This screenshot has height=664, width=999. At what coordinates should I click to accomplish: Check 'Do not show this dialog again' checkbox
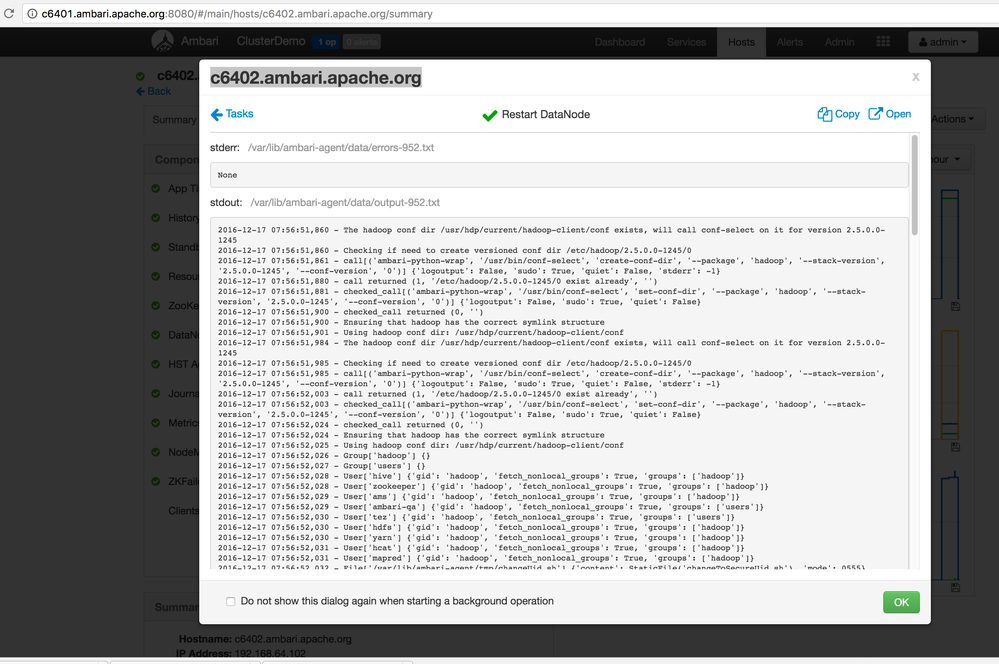coord(230,601)
